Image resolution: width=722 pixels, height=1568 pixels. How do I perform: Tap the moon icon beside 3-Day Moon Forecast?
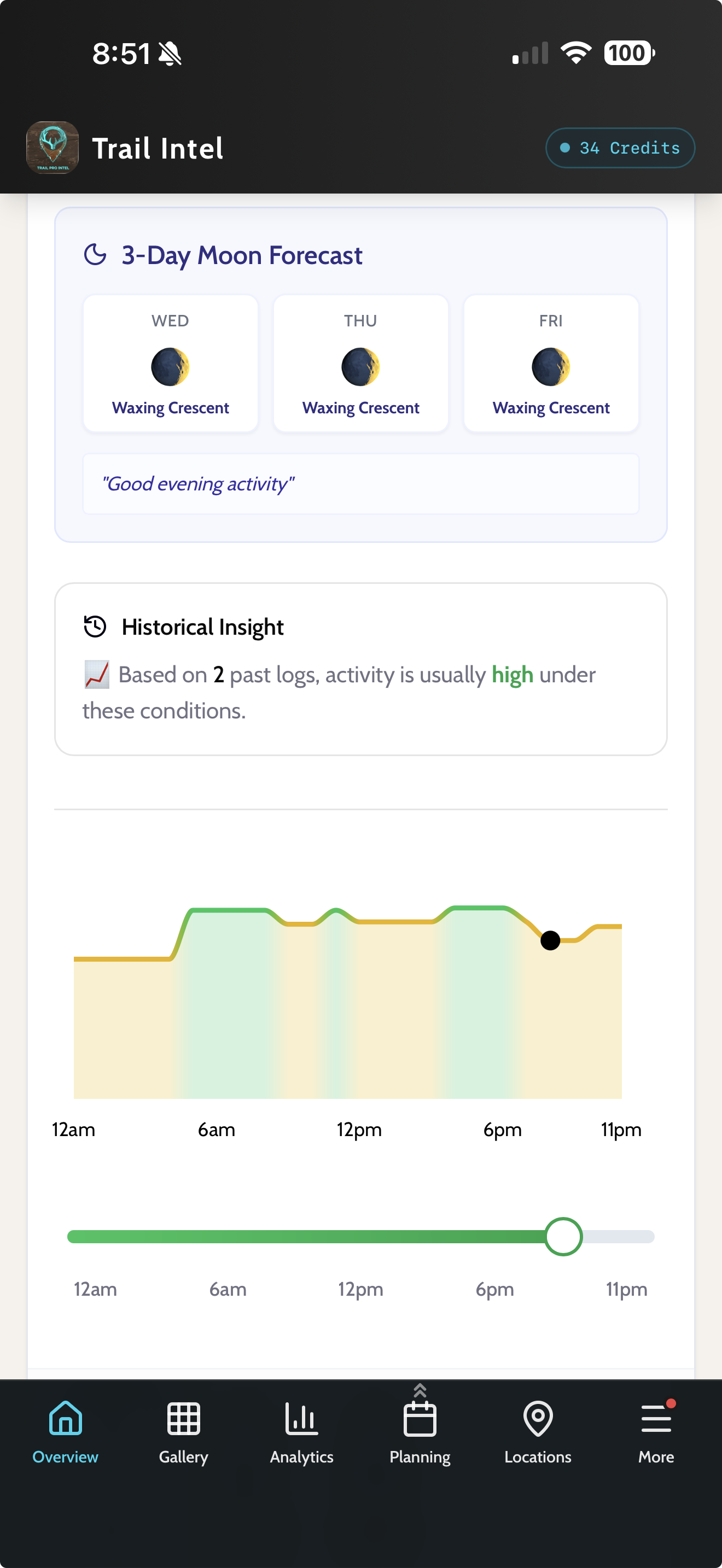pos(95,254)
